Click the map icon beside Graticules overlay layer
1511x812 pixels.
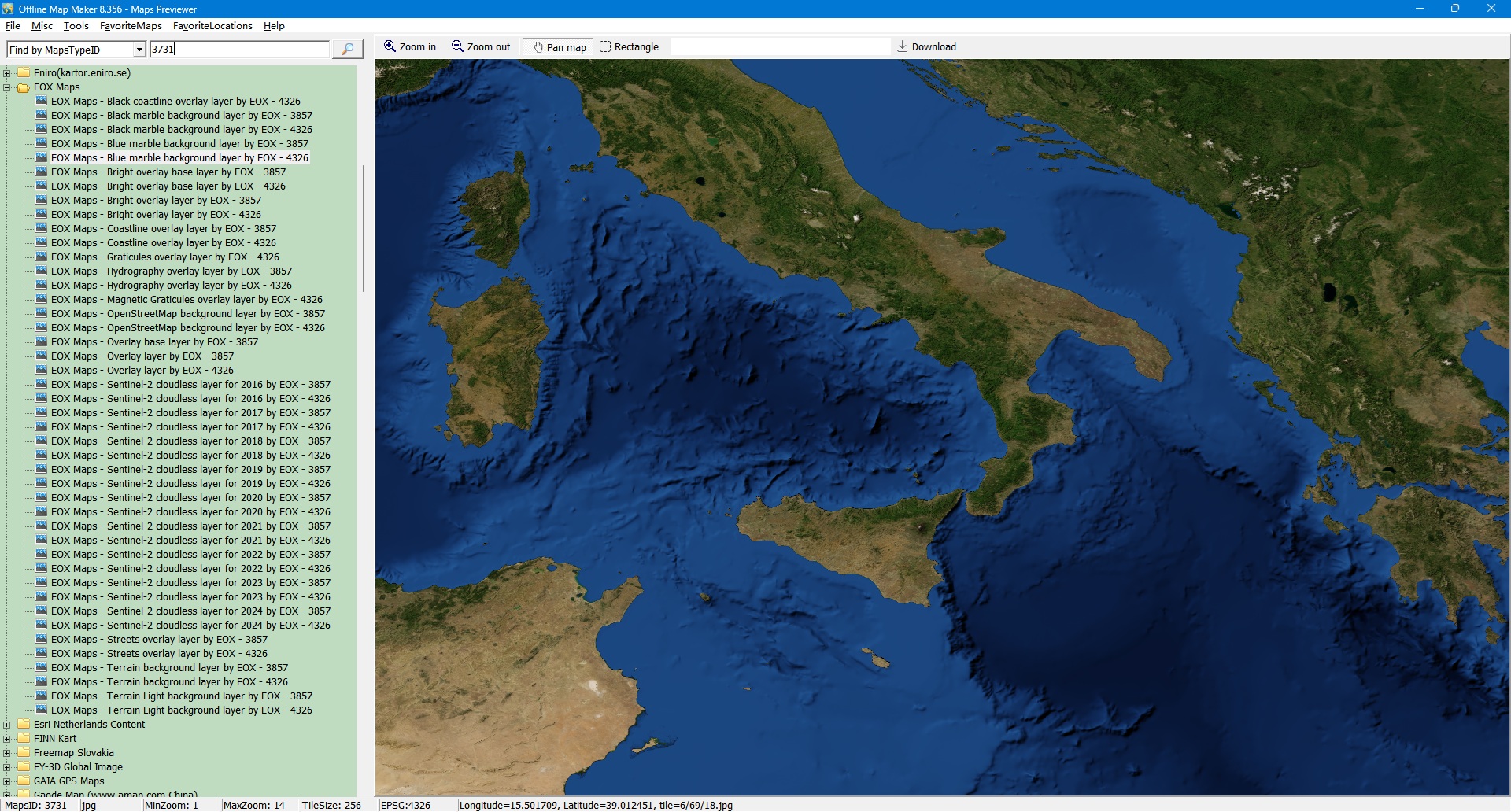[x=41, y=257]
